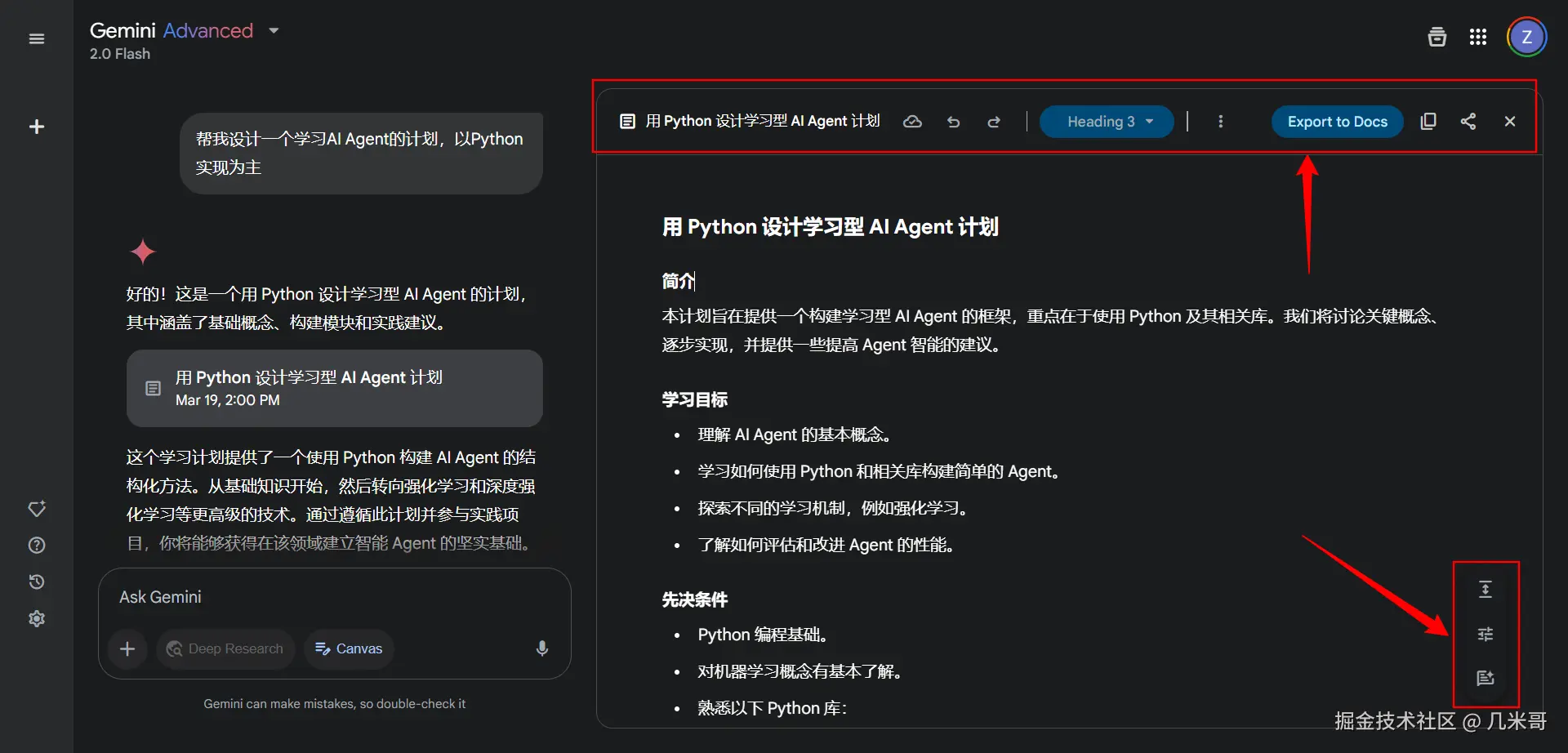Open the canvas more options menu

click(x=1220, y=122)
